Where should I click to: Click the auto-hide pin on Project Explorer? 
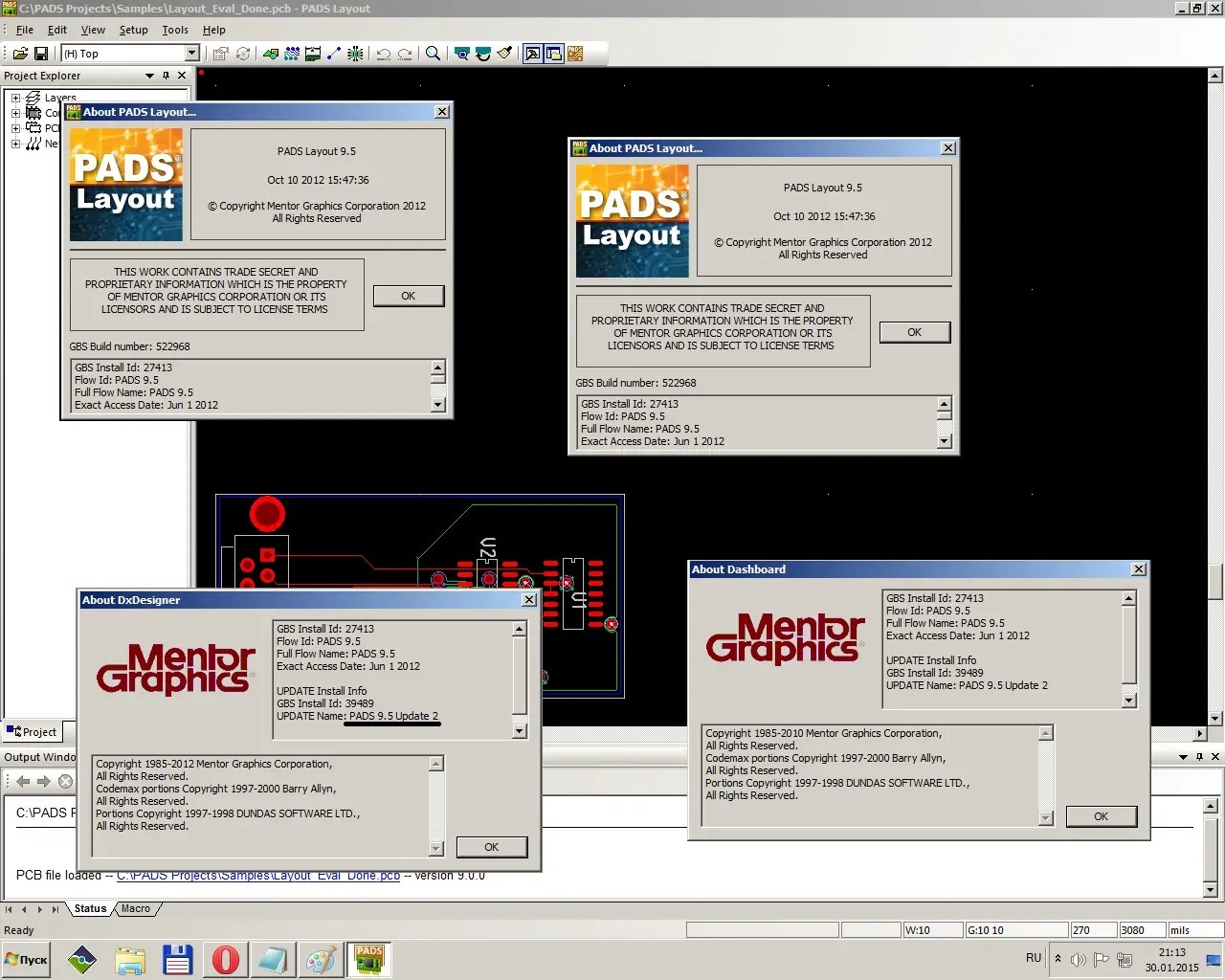coord(166,75)
